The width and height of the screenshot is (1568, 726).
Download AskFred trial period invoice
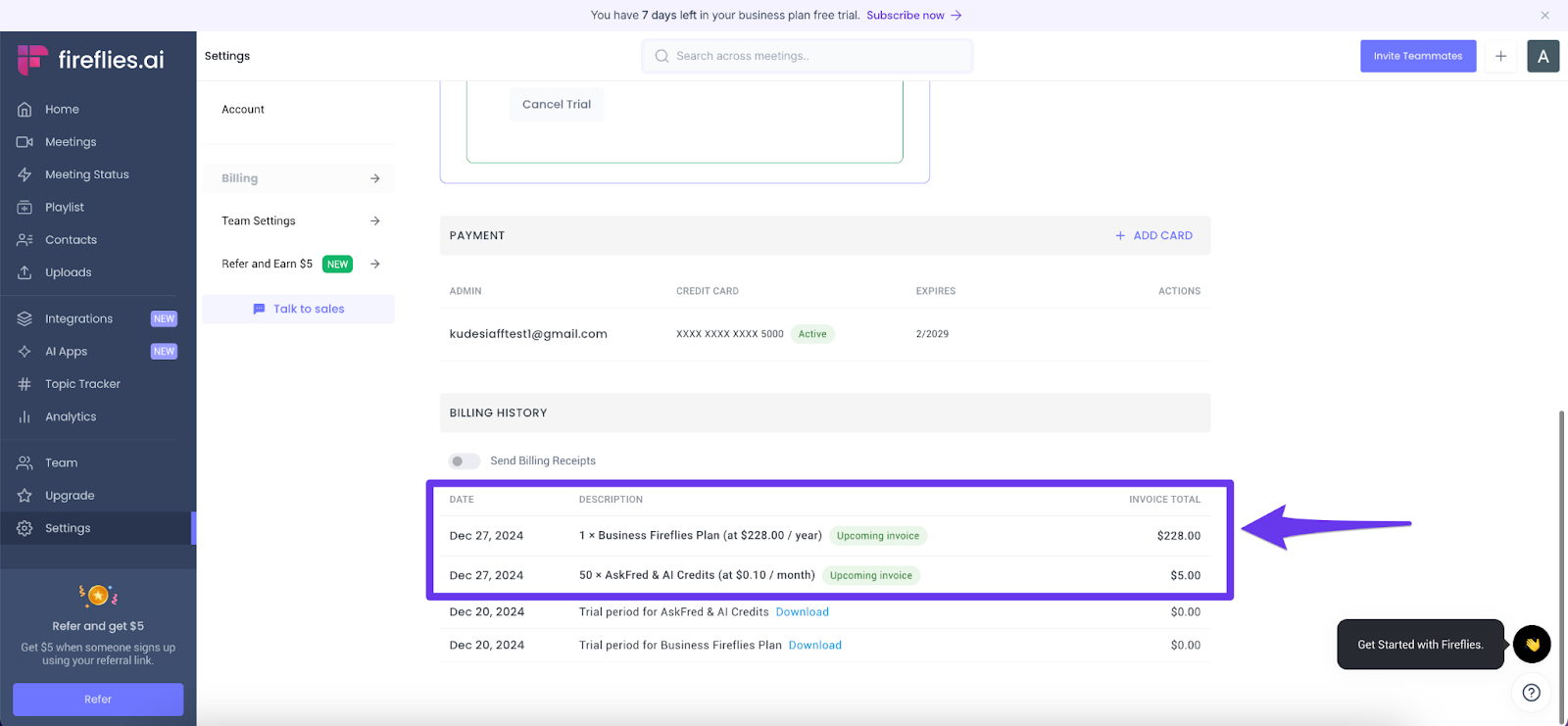803,611
